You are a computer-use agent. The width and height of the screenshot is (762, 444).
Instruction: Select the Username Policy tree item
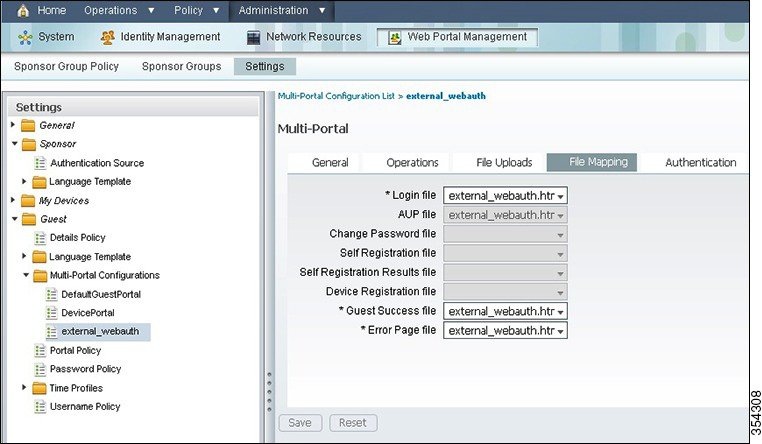pyautogui.click(x=85, y=407)
